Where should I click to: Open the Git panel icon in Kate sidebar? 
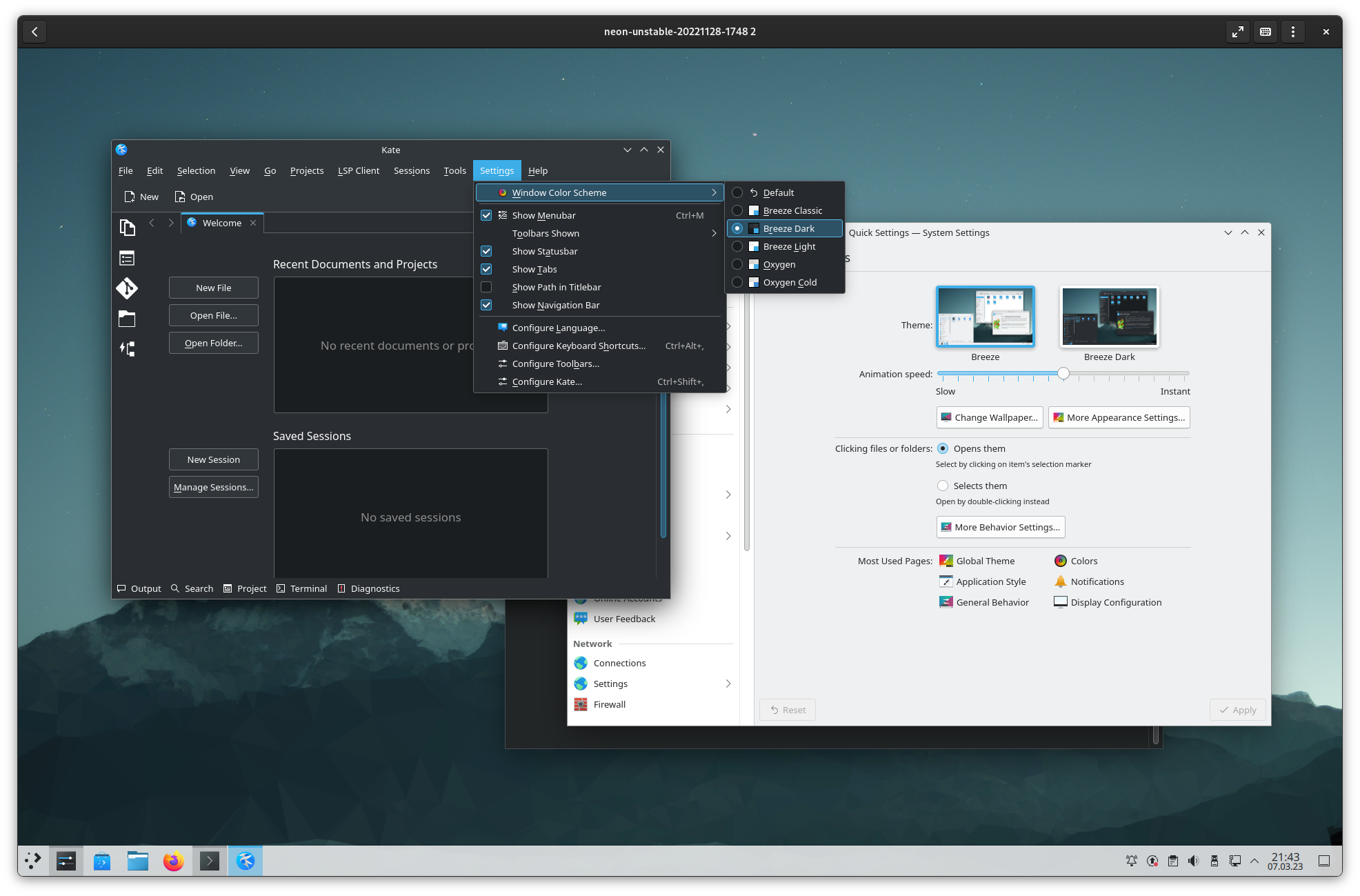coord(127,288)
